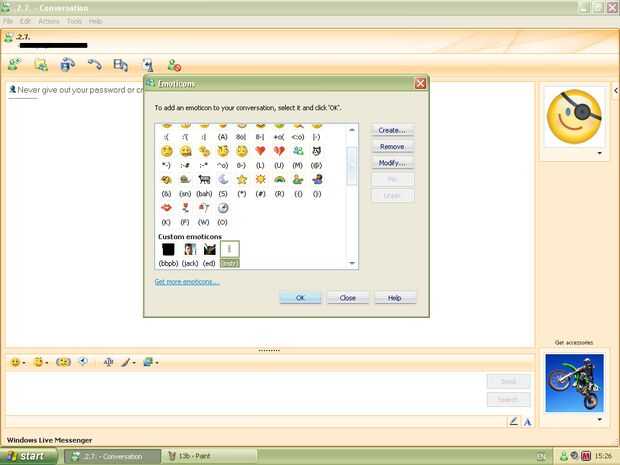This screenshot has width=620, height=465.
Task: Expand contact's pirate display picture options arrow
Action: click(x=600, y=153)
